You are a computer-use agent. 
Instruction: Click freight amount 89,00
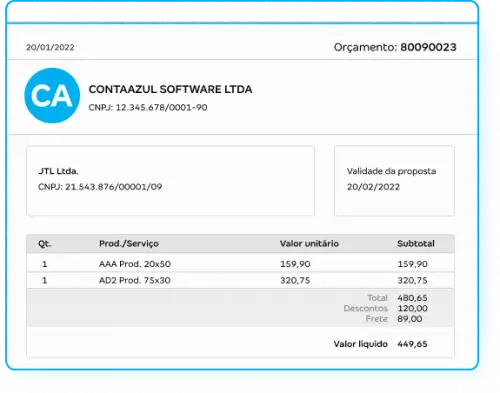coord(410,319)
